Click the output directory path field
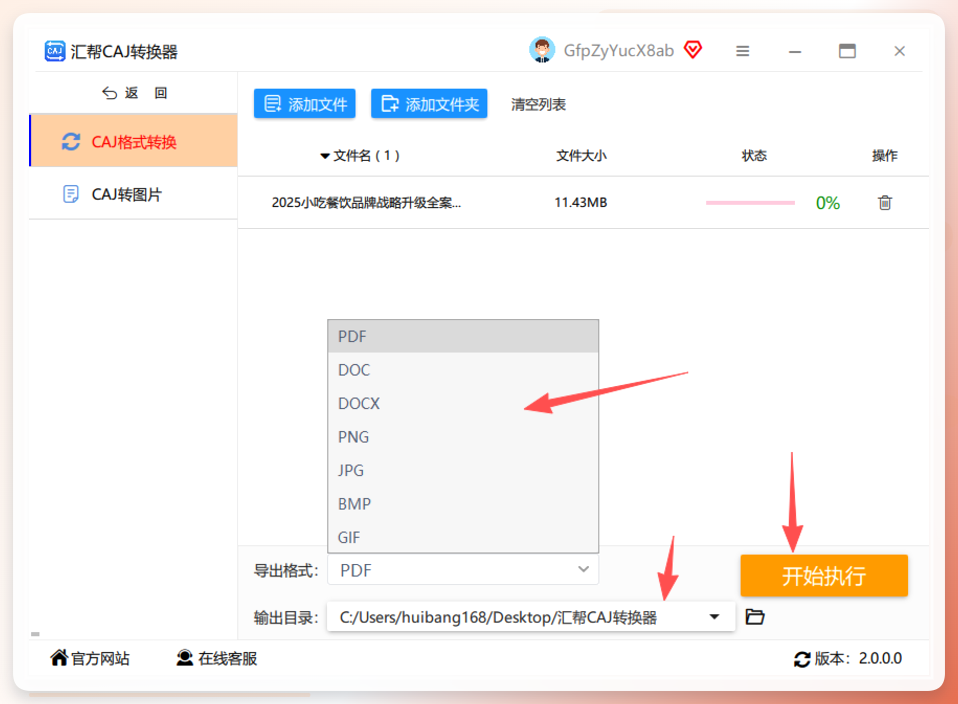This screenshot has height=704, width=958. point(530,617)
